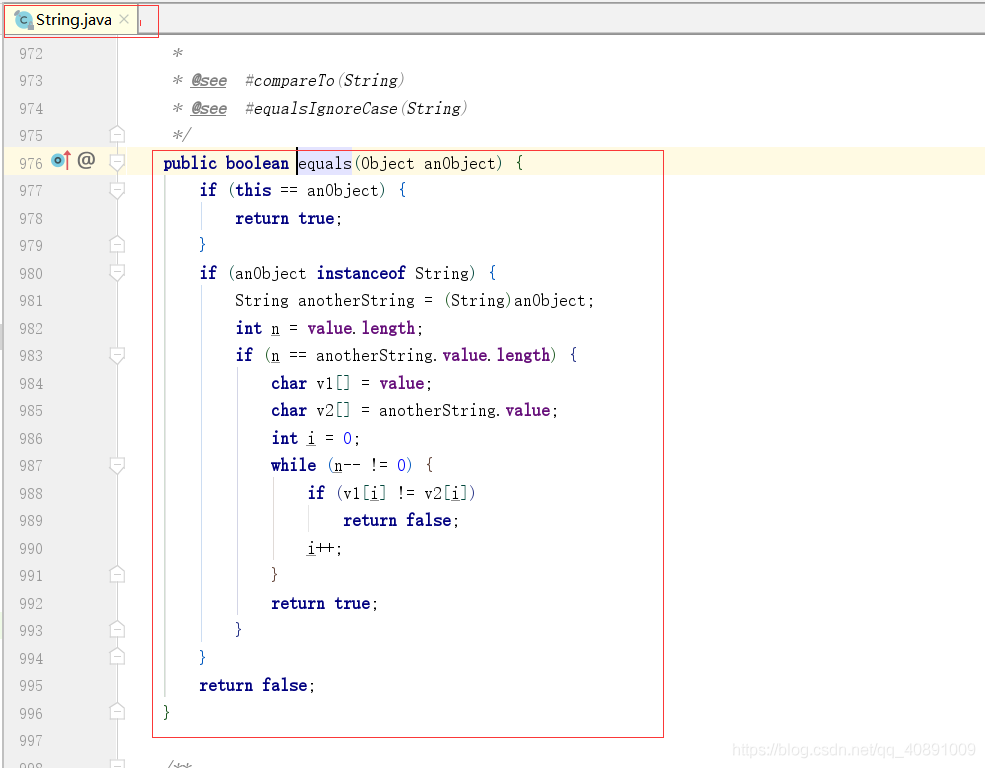Screen dimensions: 985x768
Task: Click 'Object anObject' parameter on line 976
Action: coord(428,163)
